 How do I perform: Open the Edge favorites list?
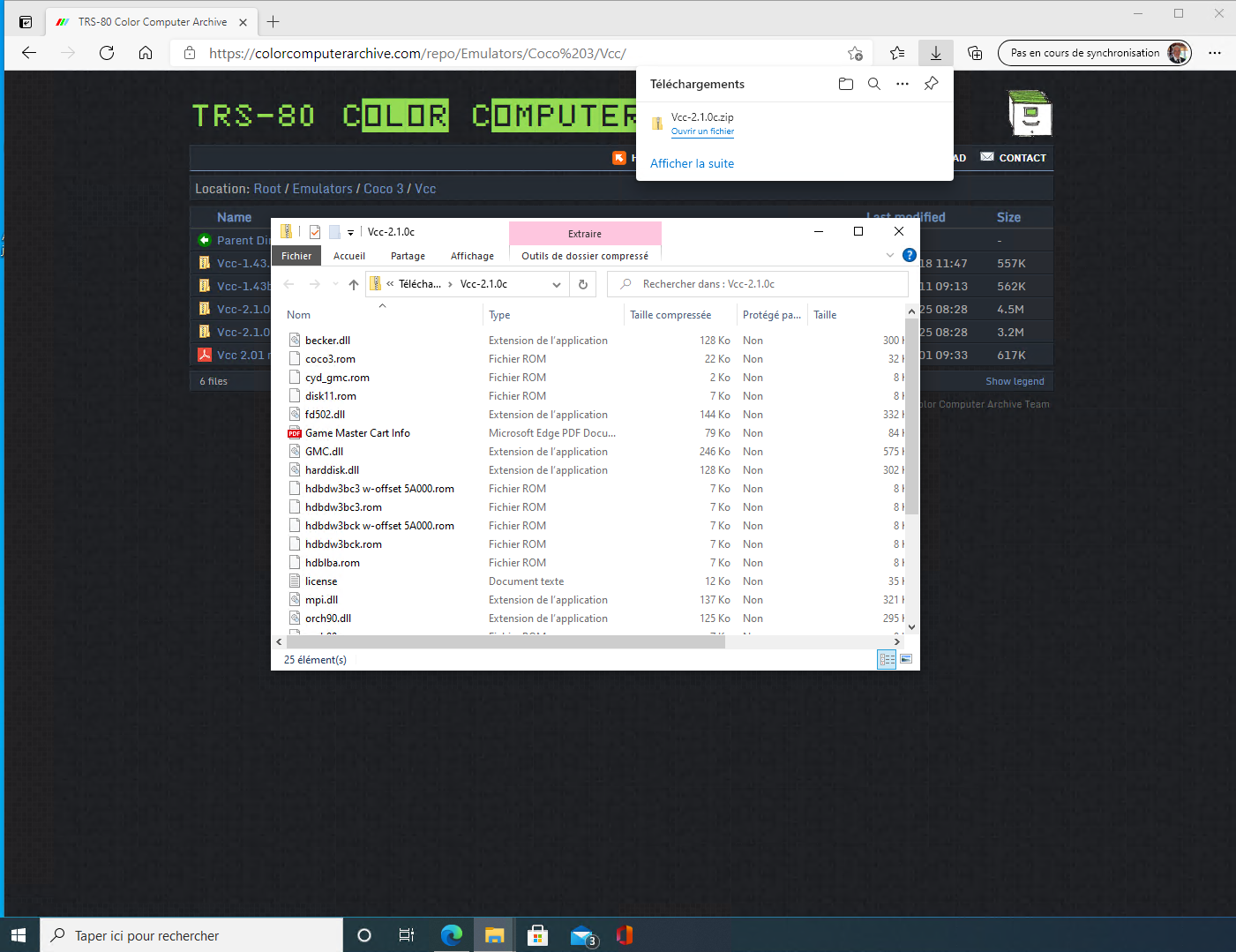(897, 53)
